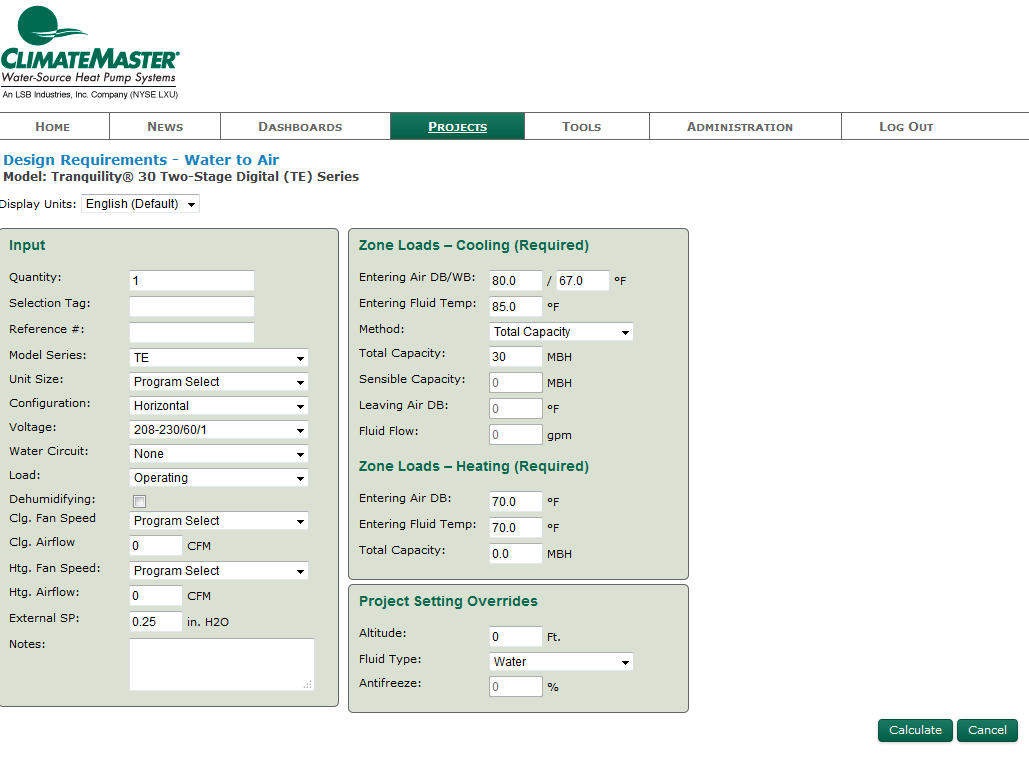Click the Antifreeze percent field
1029x758 pixels.
(516, 686)
